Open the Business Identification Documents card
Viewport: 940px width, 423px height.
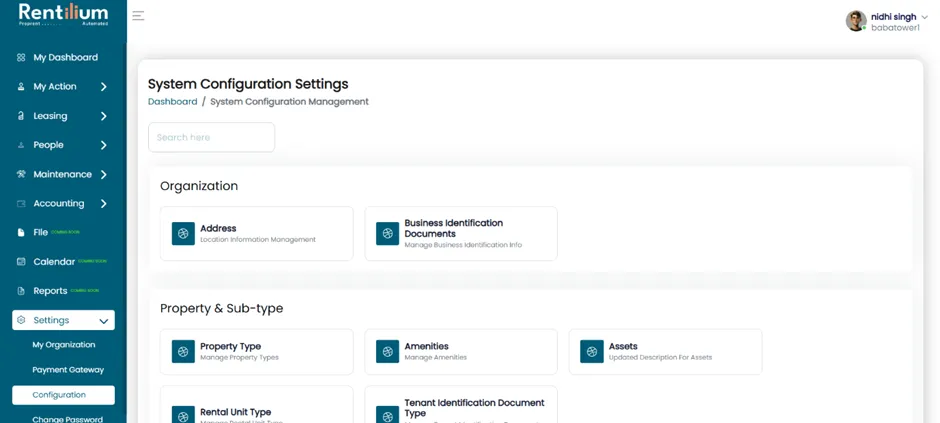click(x=461, y=234)
